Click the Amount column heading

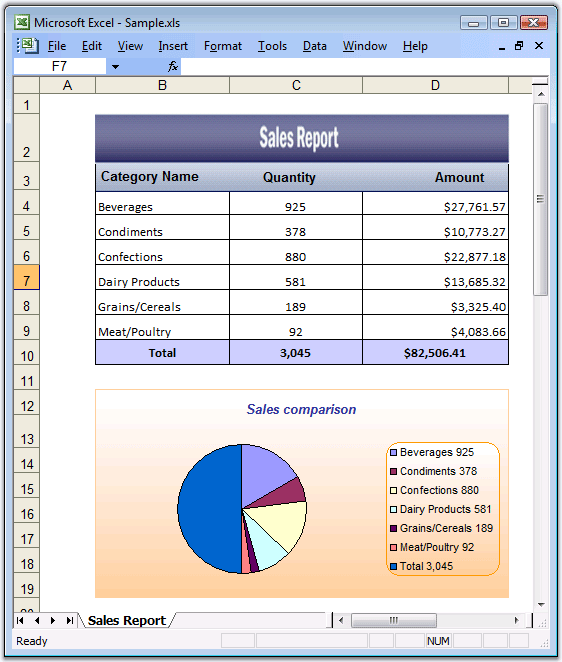coord(459,177)
